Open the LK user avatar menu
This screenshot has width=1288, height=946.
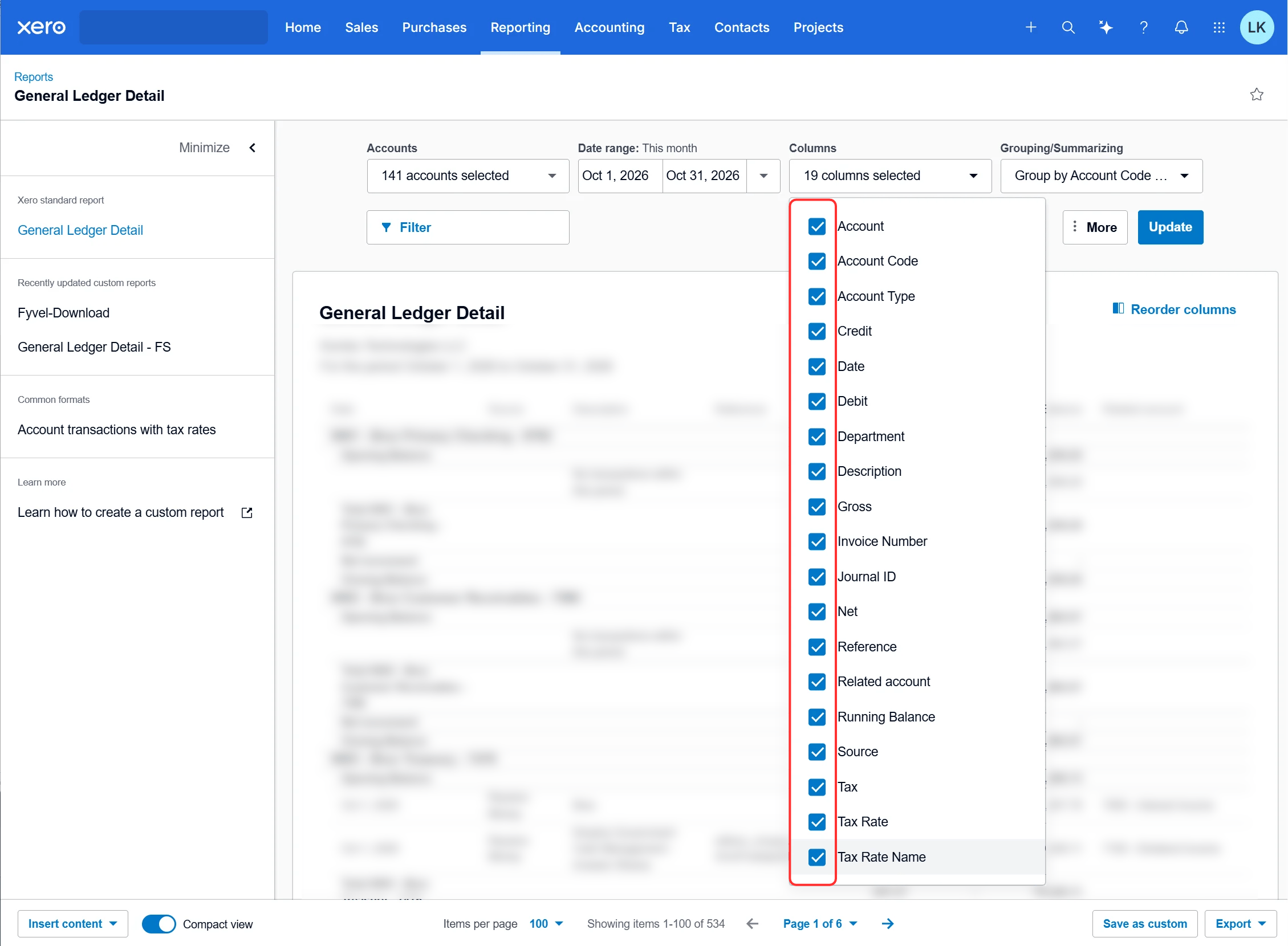pyautogui.click(x=1257, y=27)
